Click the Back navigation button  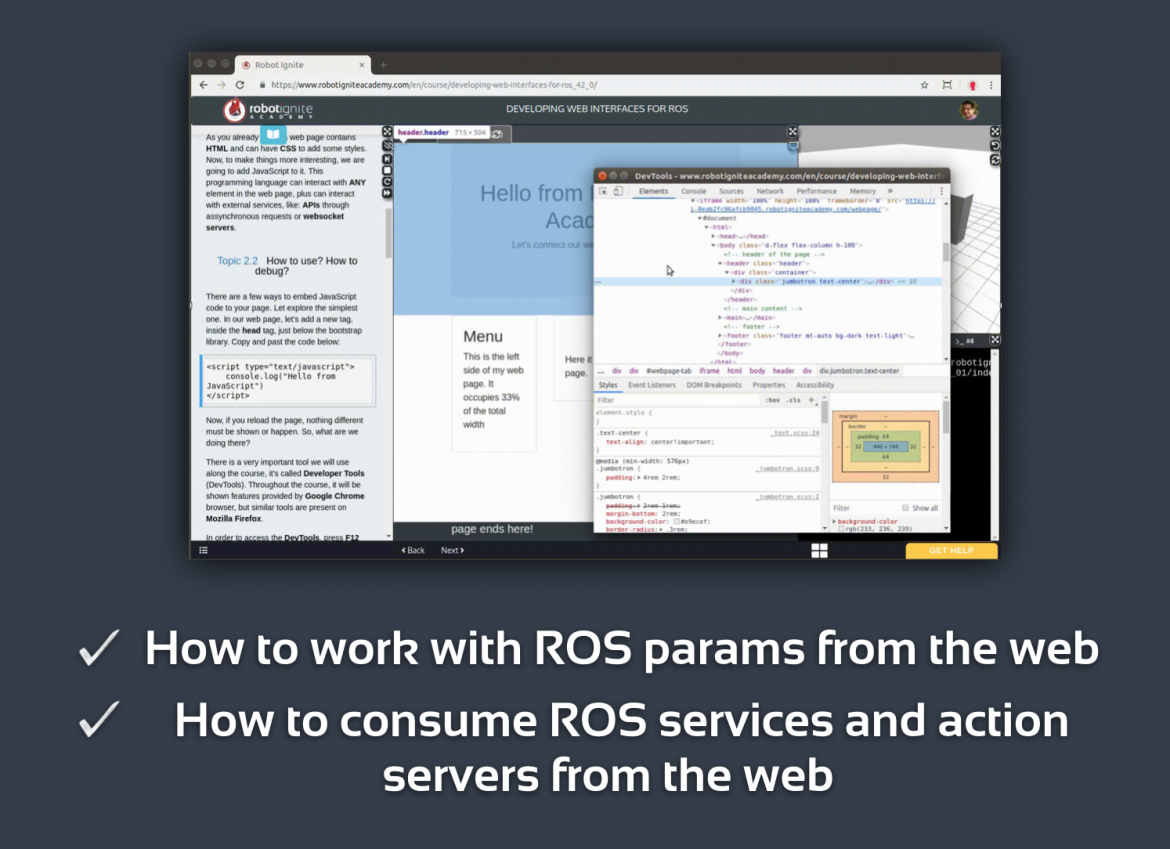413,551
